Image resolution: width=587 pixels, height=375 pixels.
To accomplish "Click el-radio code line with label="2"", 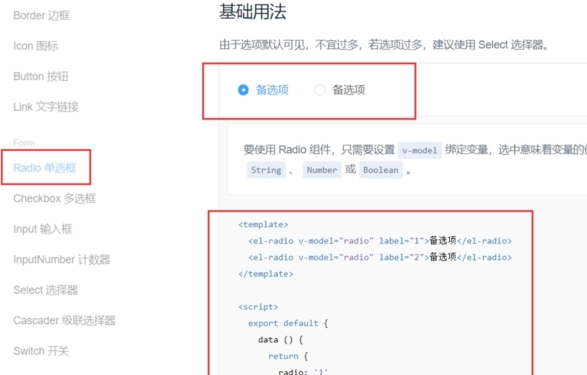I will (x=380, y=257).
